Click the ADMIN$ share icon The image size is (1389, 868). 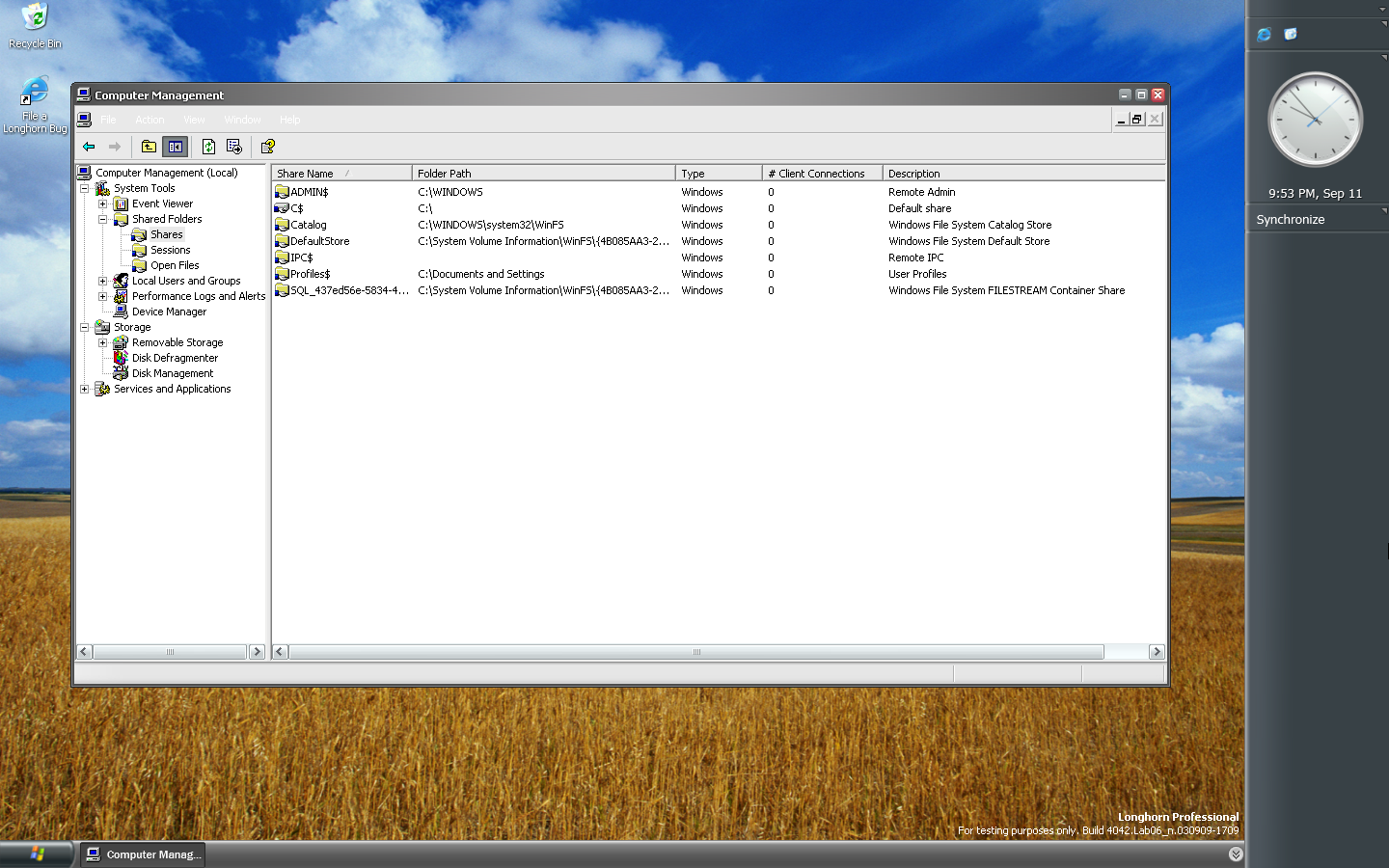(x=282, y=192)
